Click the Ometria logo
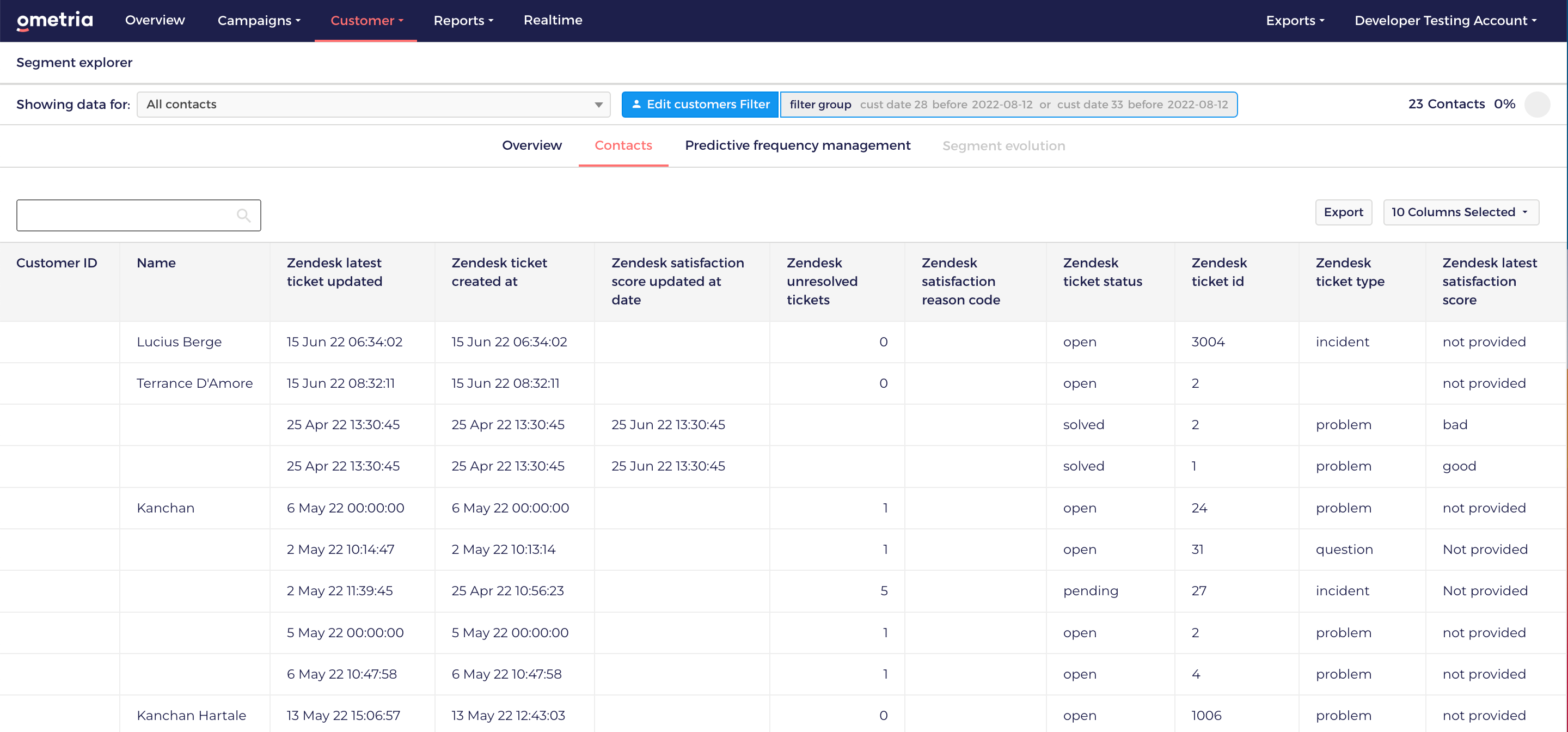Screen dimensions: 1568x732 (55, 21)
